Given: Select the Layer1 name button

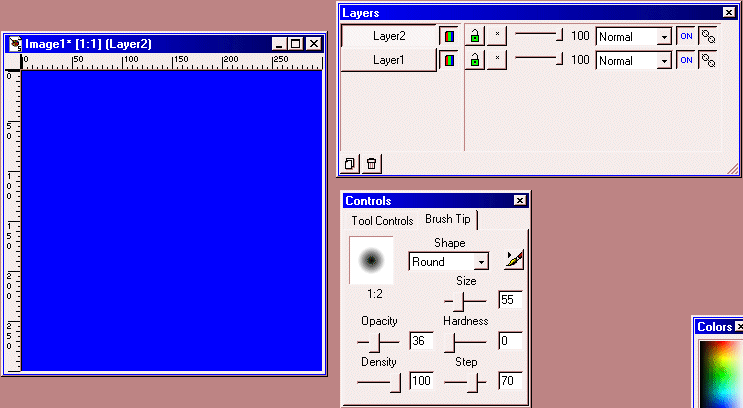Looking at the screenshot, I should [389, 60].
